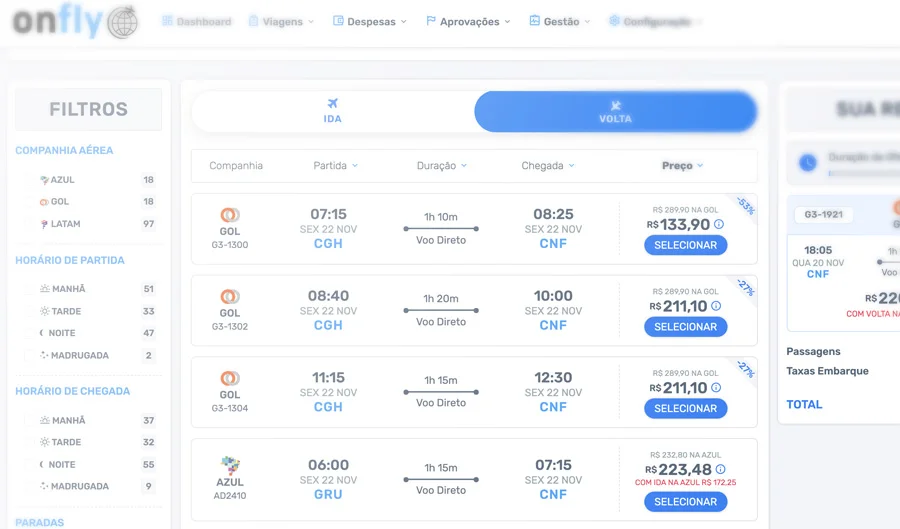Click the summary panel progress bar
Viewport: 900px width, 529px height.
(864, 173)
